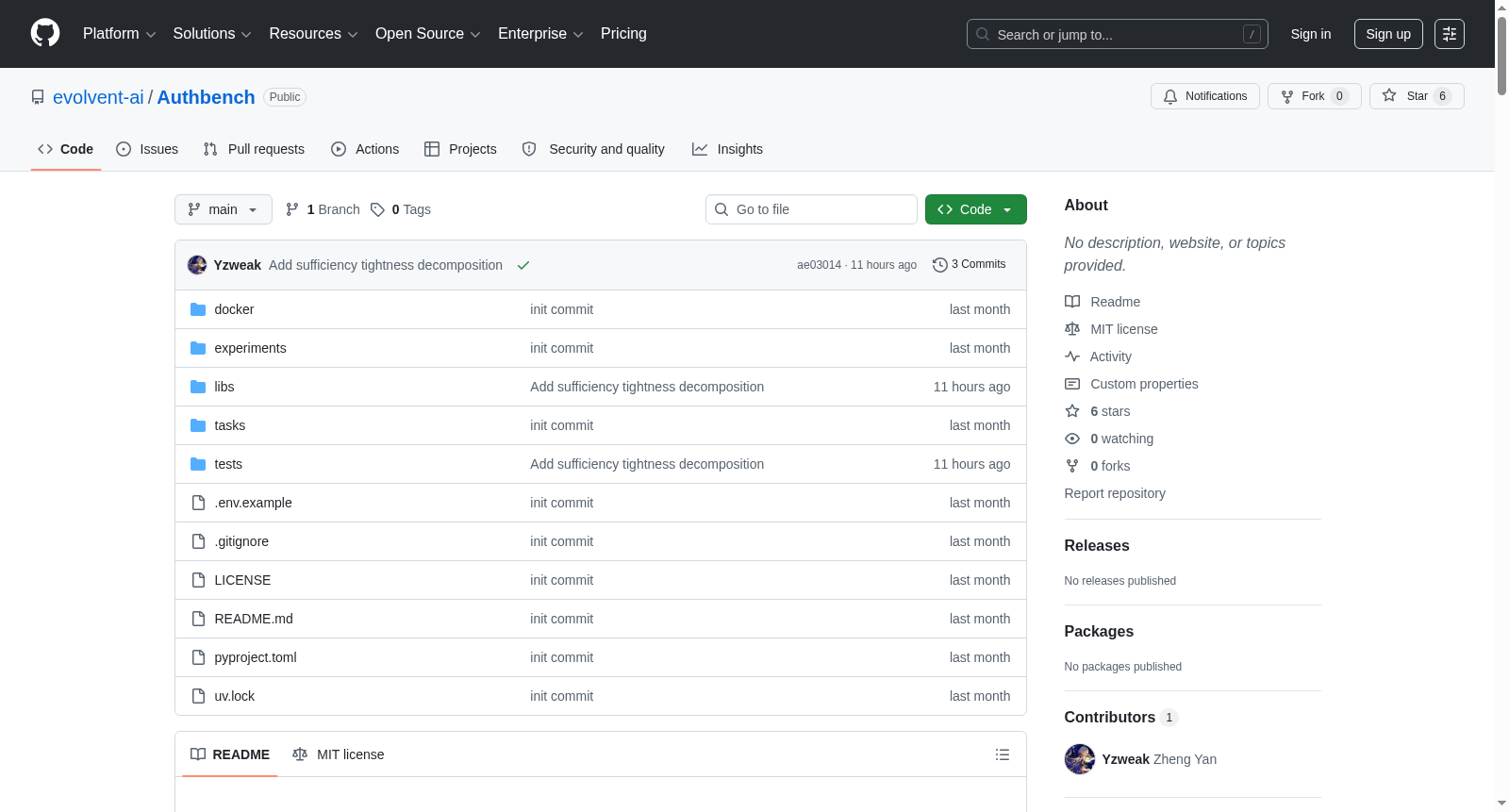The height and width of the screenshot is (812, 1509).
Task: Open README outline list icon
Action: coord(1003,754)
